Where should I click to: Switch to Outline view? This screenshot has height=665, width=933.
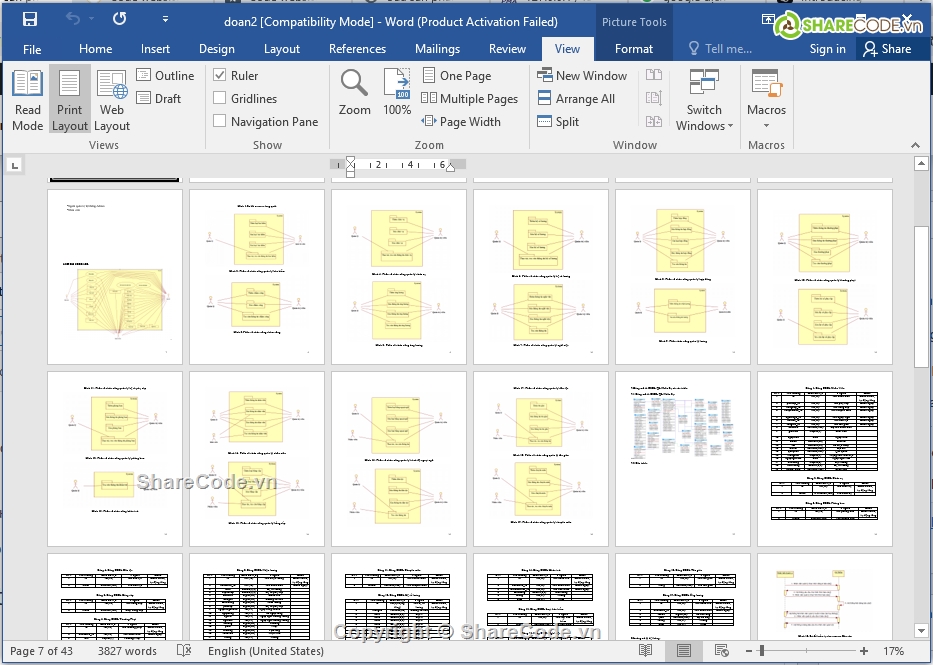pos(165,76)
